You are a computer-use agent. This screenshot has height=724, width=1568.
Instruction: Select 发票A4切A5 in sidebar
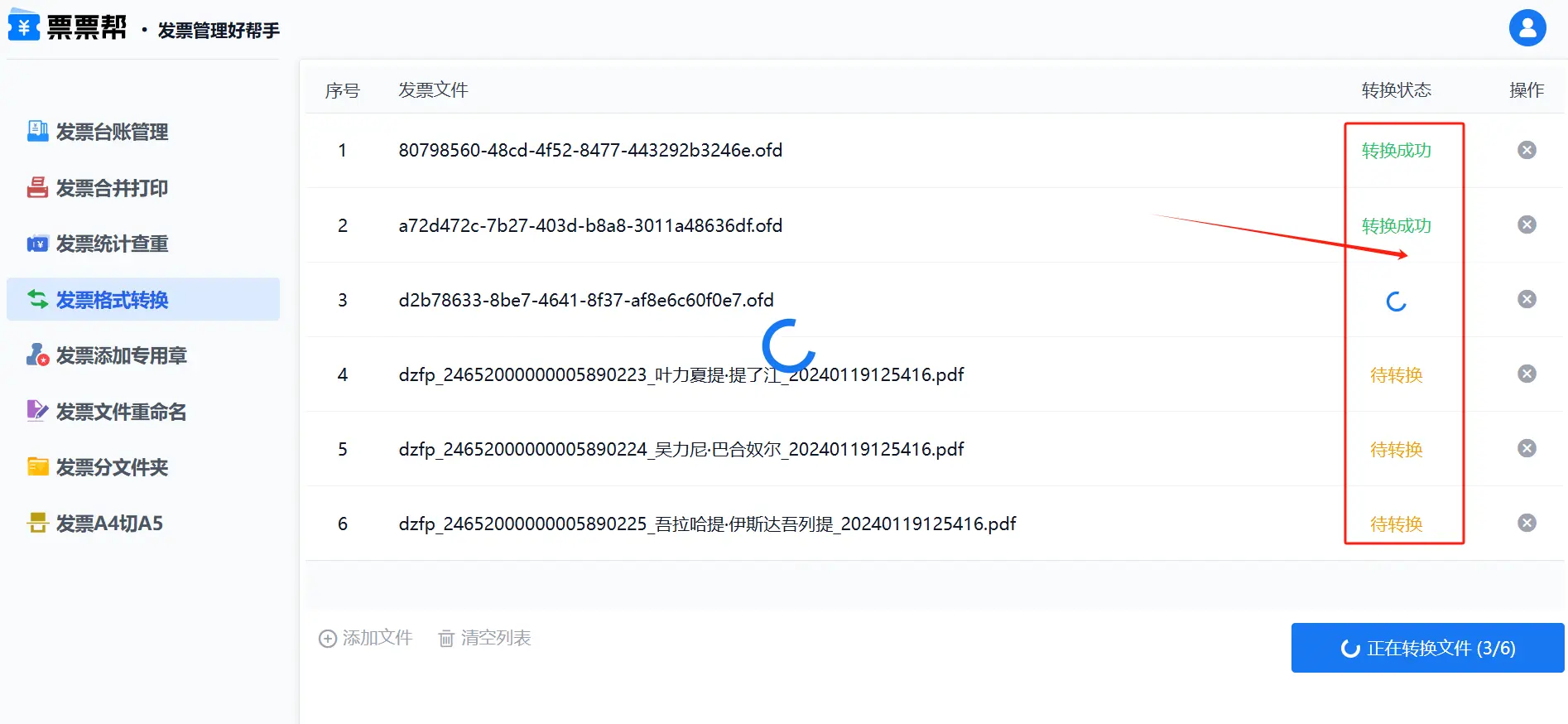pyautogui.click(x=109, y=524)
